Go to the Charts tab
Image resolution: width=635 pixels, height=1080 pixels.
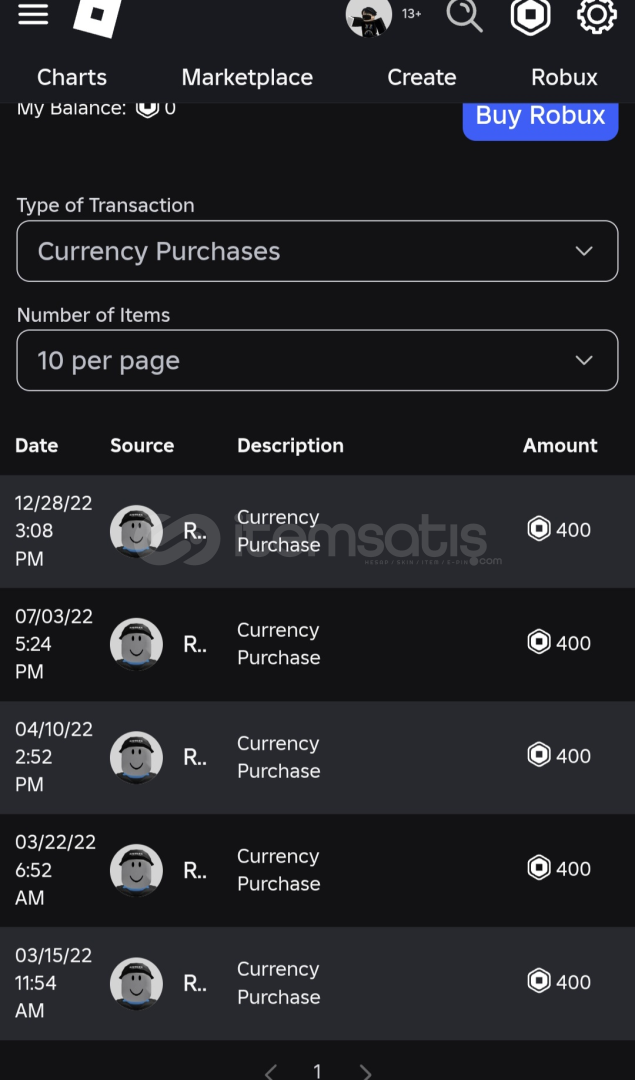pyautogui.click(x=72, y=77)
